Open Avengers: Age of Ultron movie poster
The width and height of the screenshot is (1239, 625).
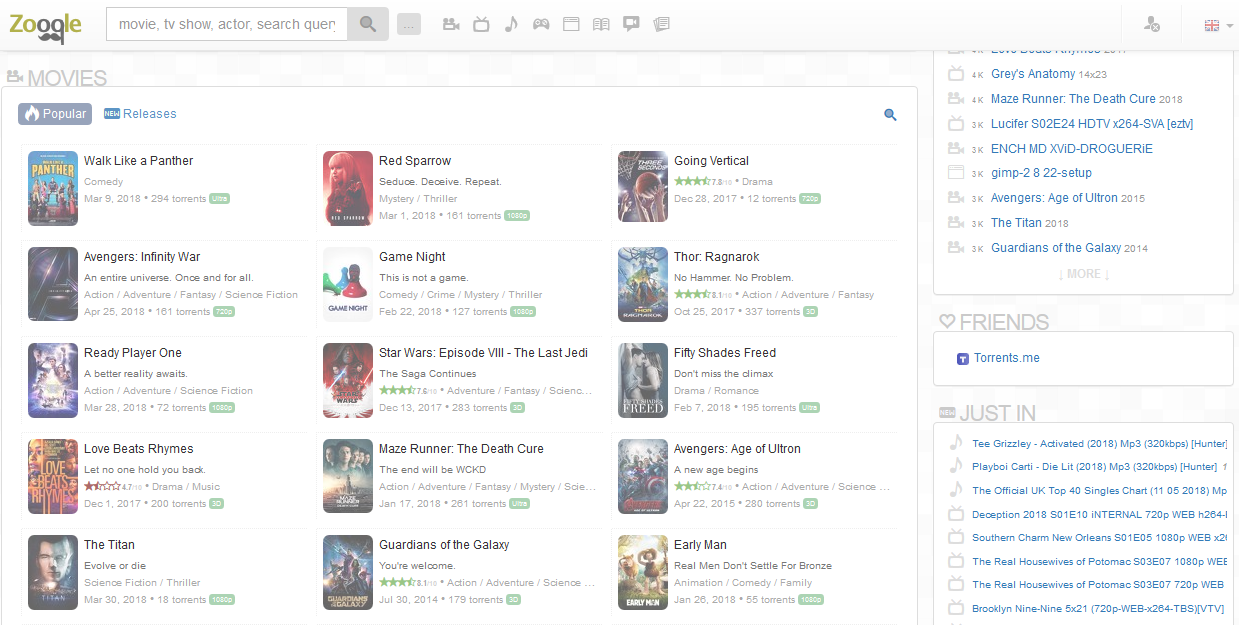[x=643, y=476]
